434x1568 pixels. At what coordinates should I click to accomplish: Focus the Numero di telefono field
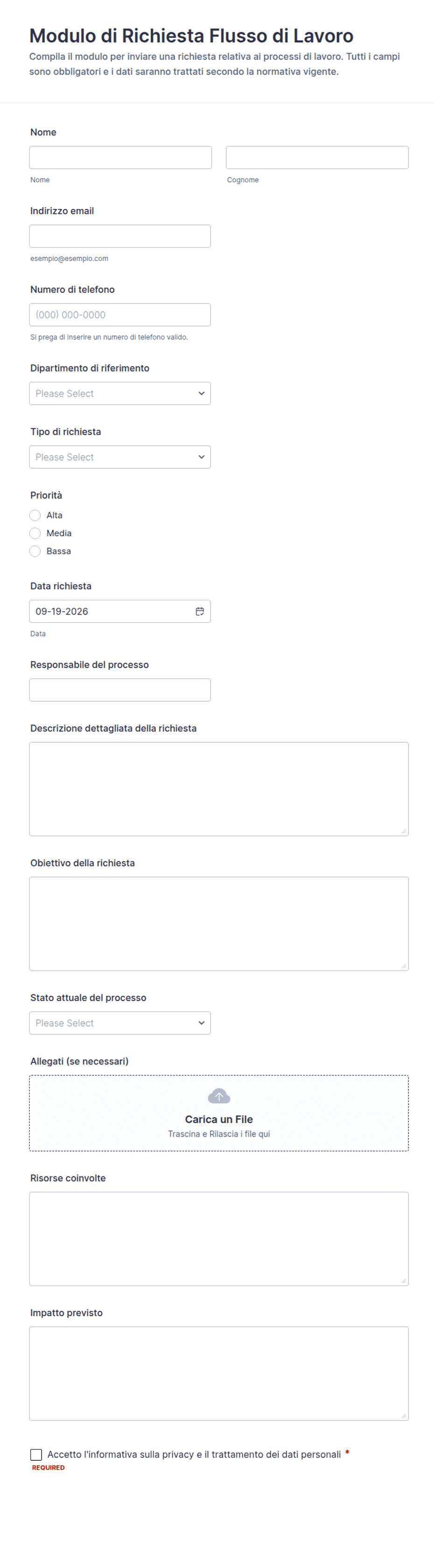tap(120, 315)
